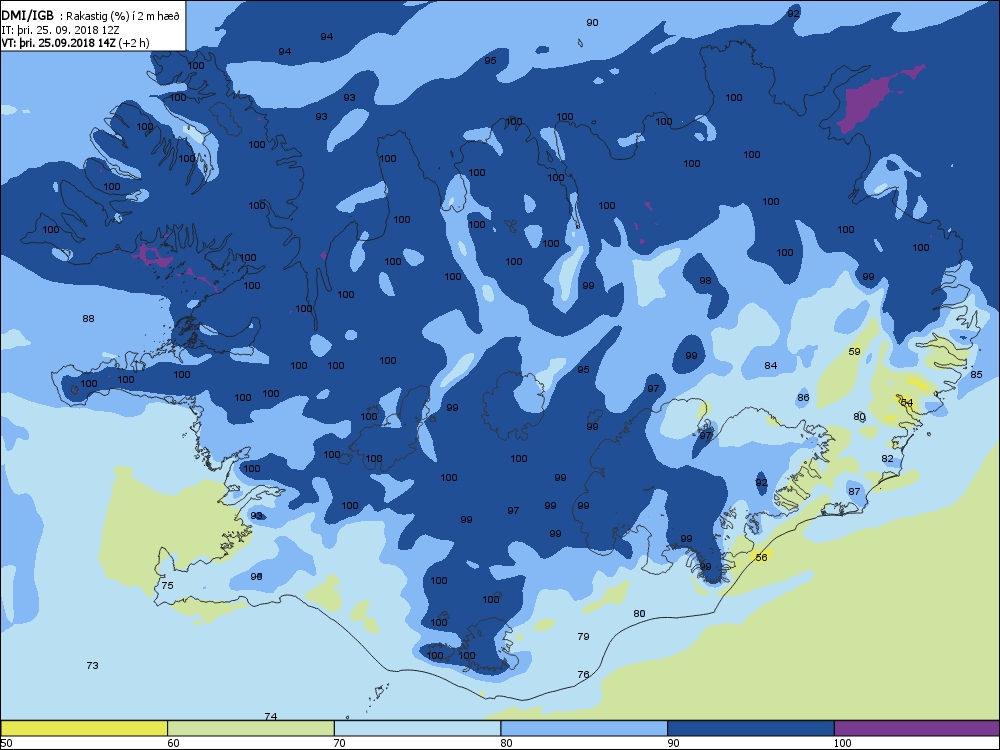Click the legend tick label 60
This screenshot has height=750, width=1000.
click(173, 742)
